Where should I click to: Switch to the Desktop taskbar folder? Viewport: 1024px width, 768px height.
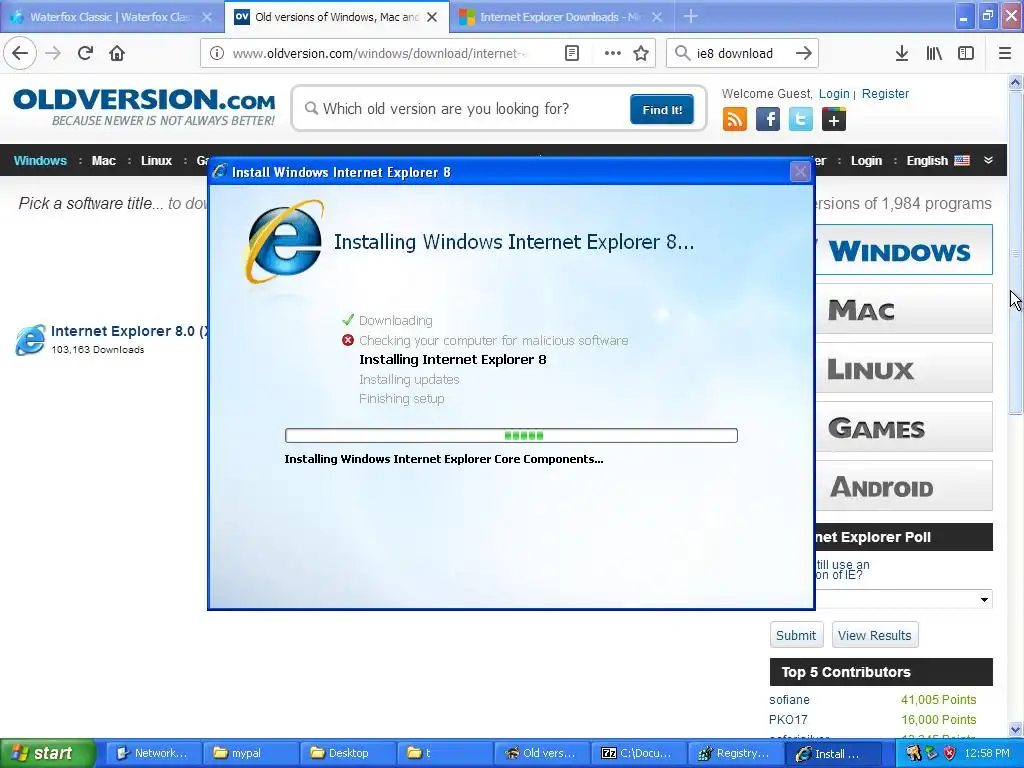tap(347, 753)
